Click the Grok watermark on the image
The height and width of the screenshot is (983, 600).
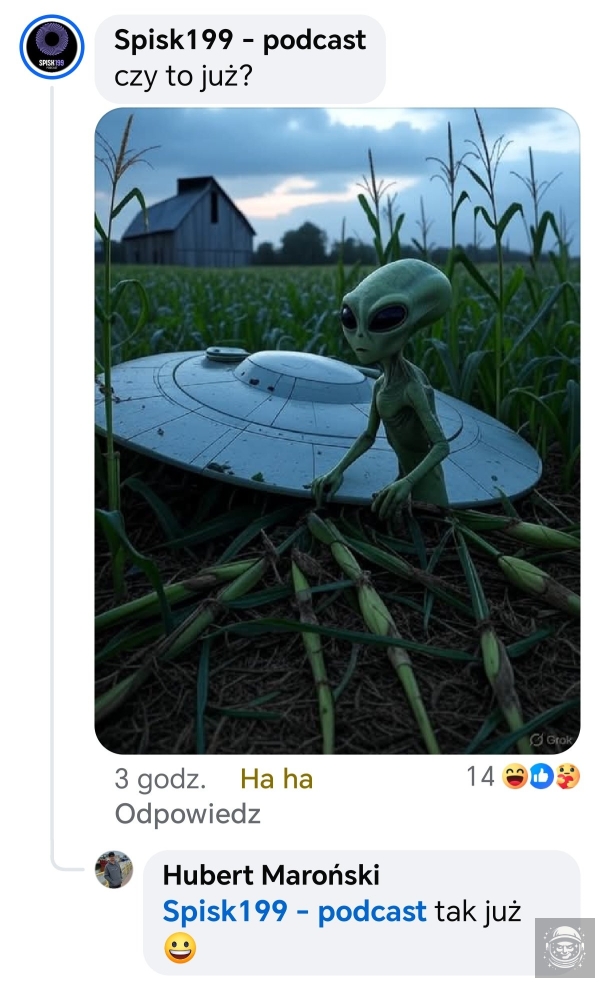tap(551, 739)
